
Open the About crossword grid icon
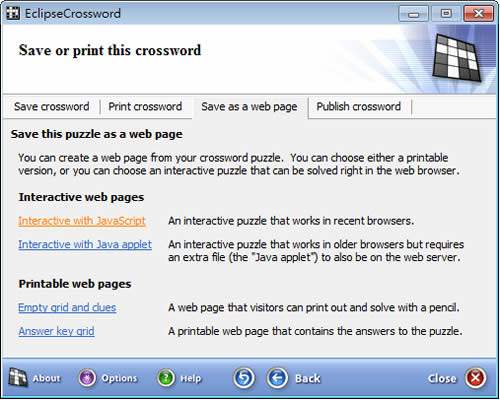click(x=18, y=378)
